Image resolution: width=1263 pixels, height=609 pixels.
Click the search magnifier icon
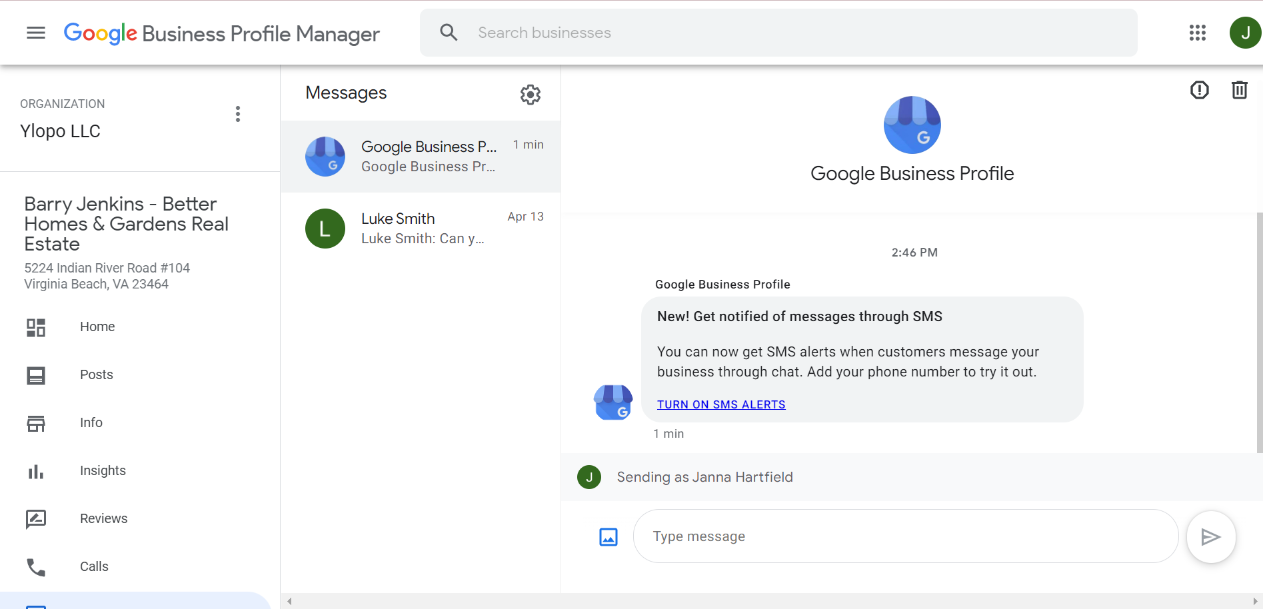pyautogui.click(x=449, y=33)
